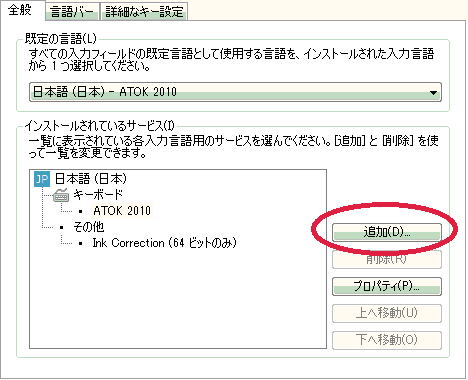Open プロパティ(P)... button
The image size is (468, 380).
[387, 286]
